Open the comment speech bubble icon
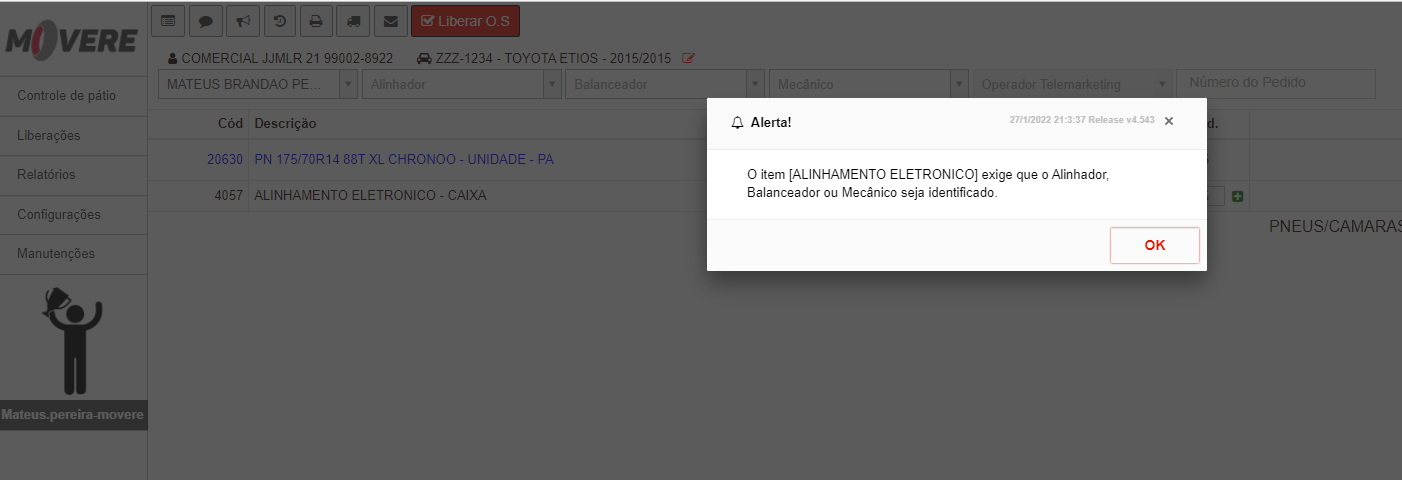This screenshot has height=480, width=1402. coord(205,20)
